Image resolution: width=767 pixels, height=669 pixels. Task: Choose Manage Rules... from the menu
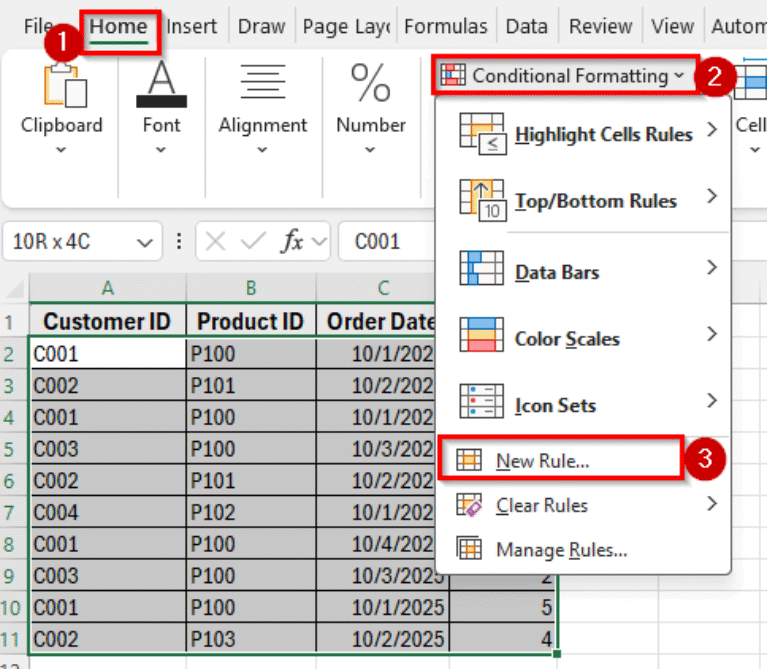coord(583,549)
